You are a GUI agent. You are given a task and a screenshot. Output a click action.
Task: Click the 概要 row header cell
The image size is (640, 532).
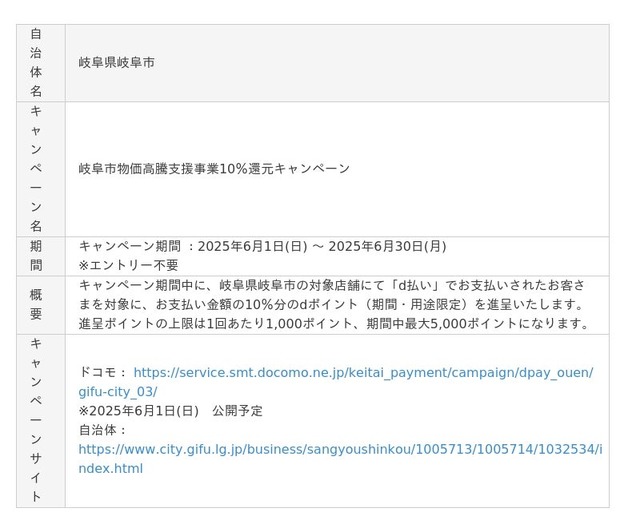click(x=41, y=305)
